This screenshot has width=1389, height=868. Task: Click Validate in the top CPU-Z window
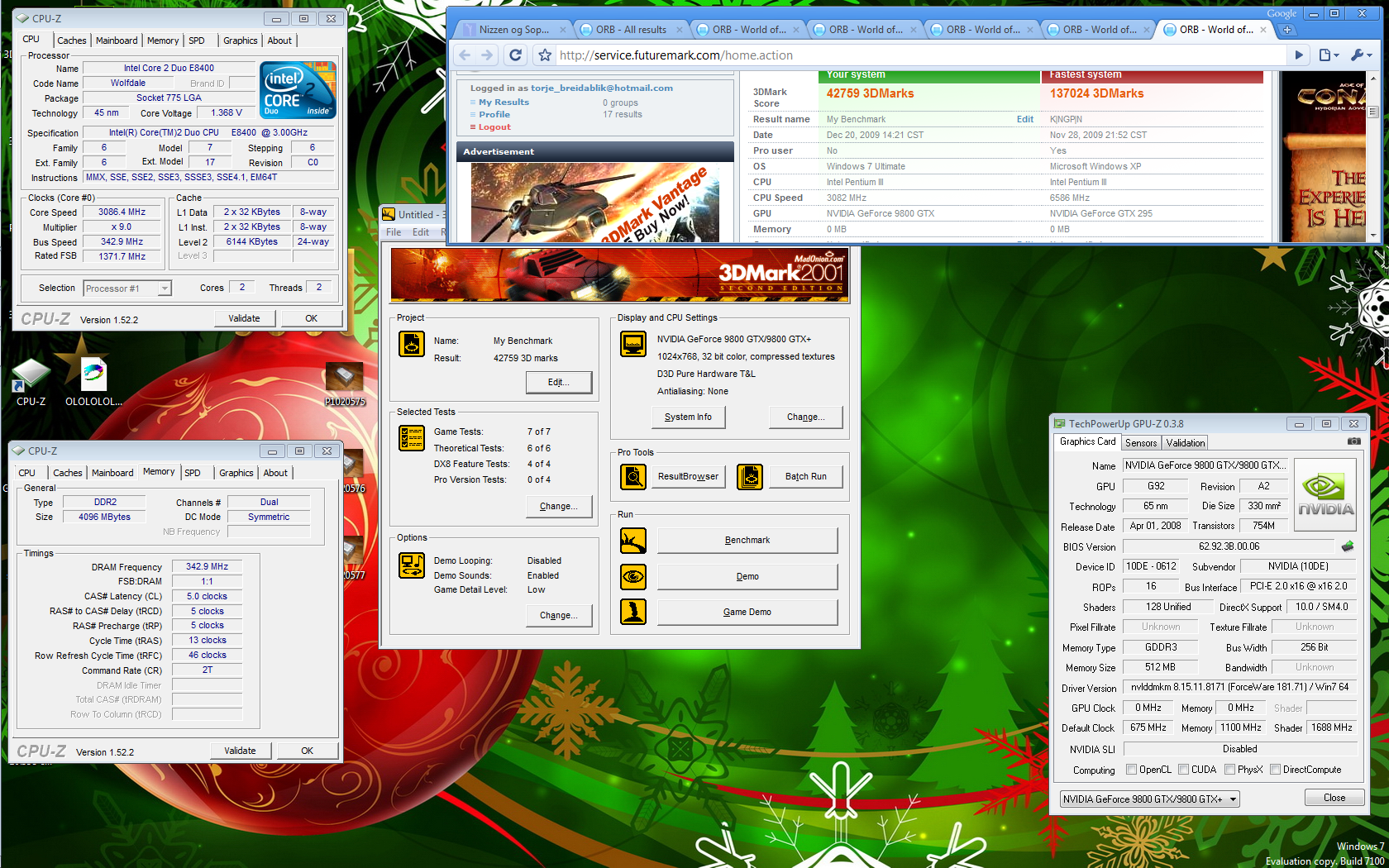point(244,318)
